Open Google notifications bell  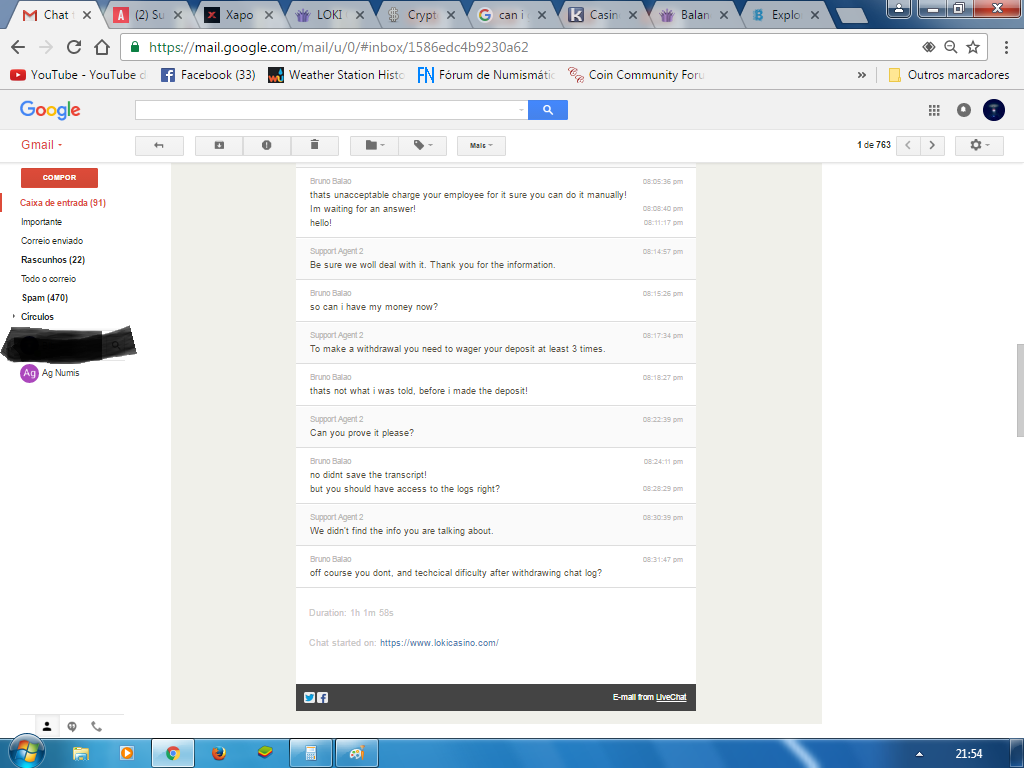963,110
